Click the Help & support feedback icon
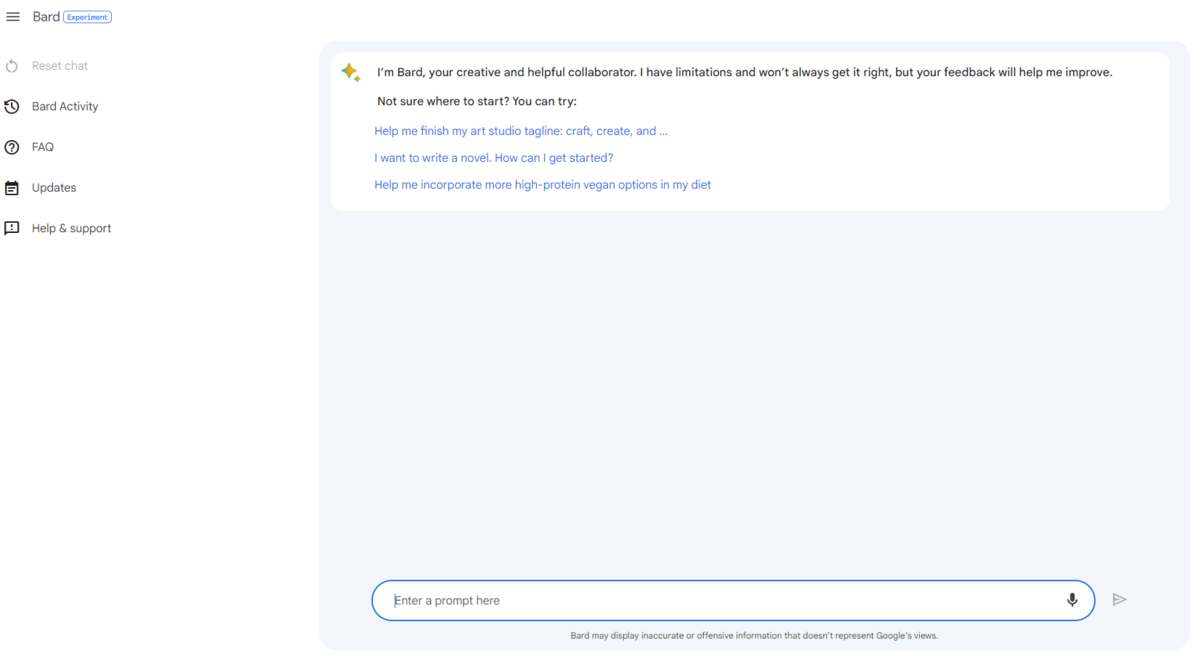1200x656 pixels. click(12, 228)
